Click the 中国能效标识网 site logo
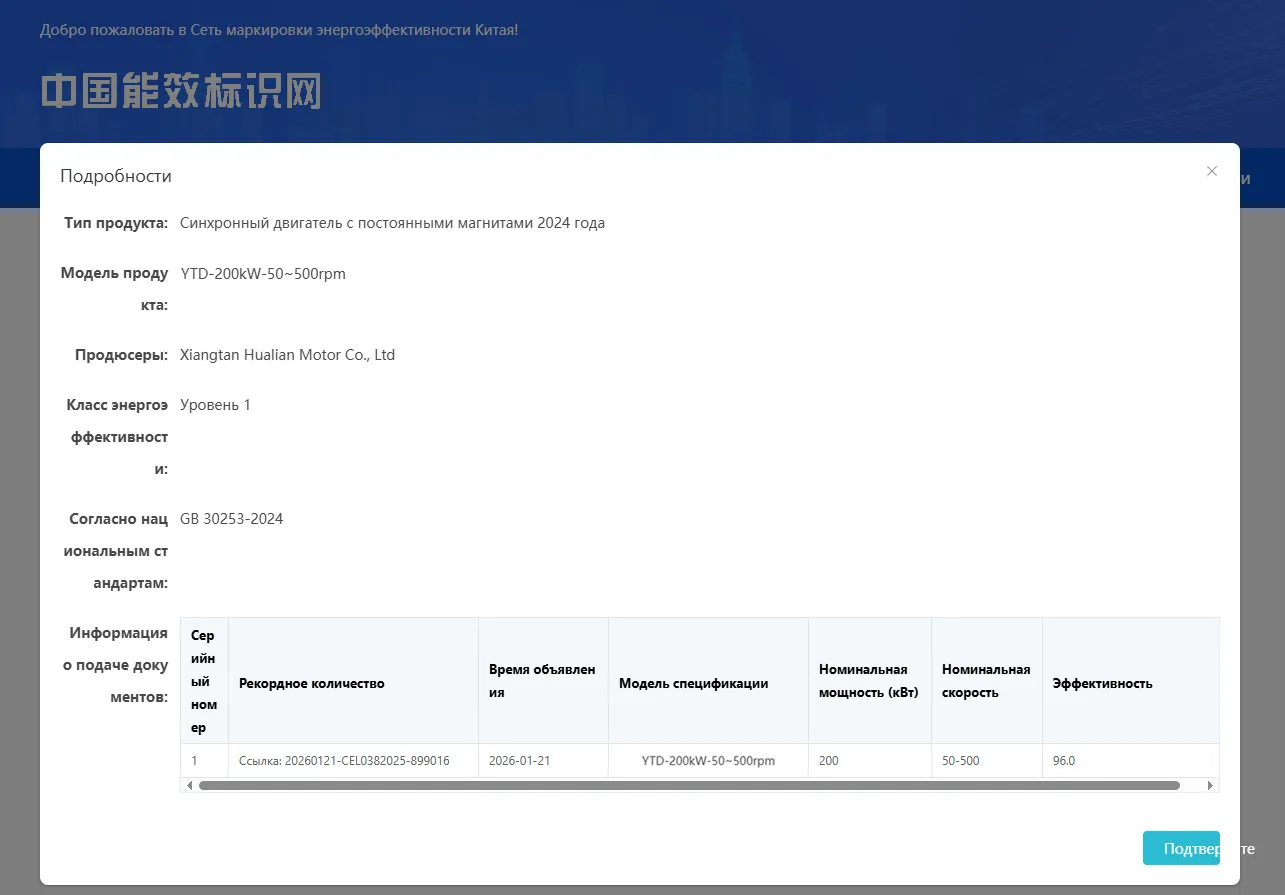 (x=181, y=92)
